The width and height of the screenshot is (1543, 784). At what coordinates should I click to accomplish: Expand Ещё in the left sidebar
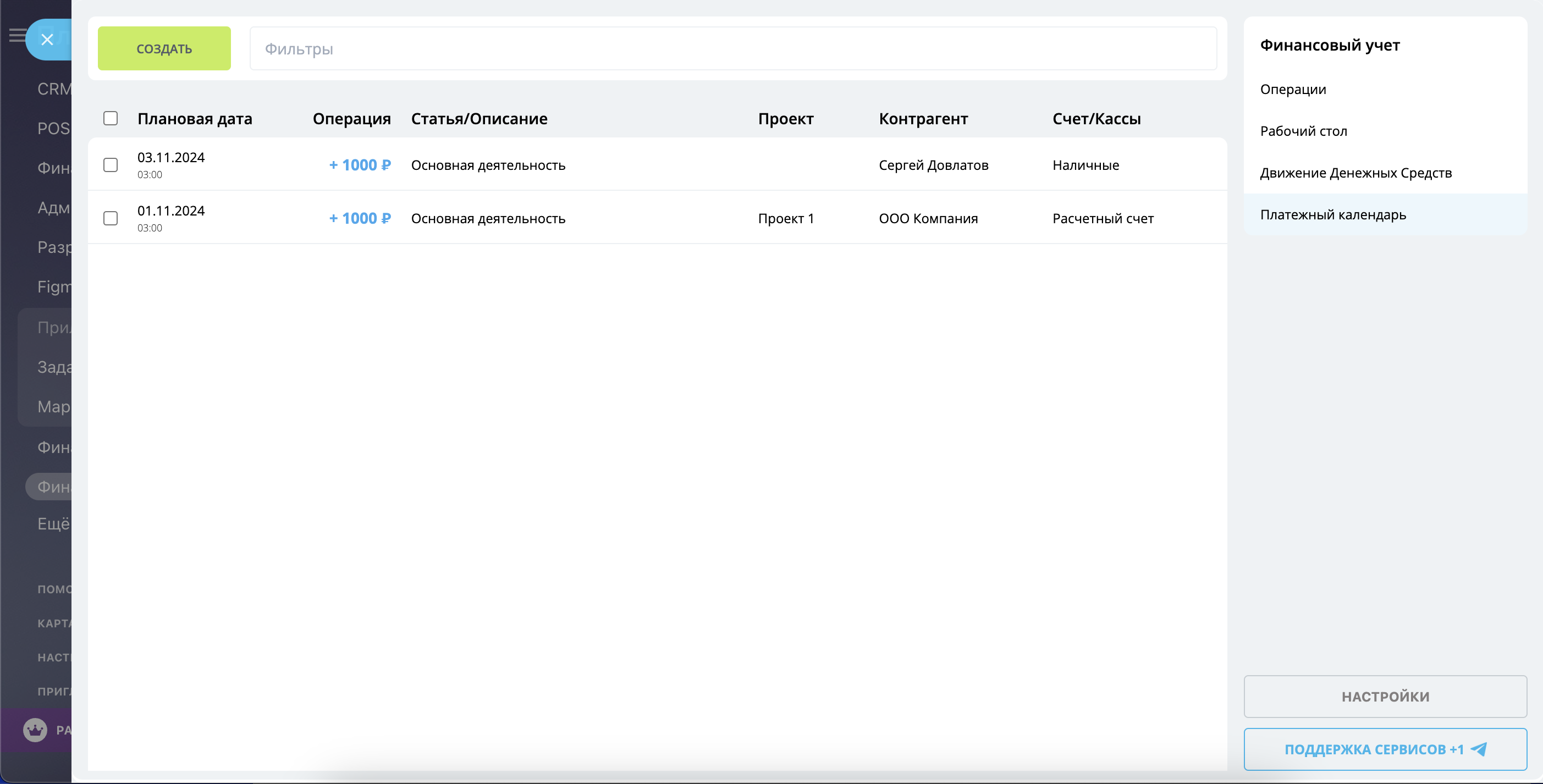click(54, 523)
